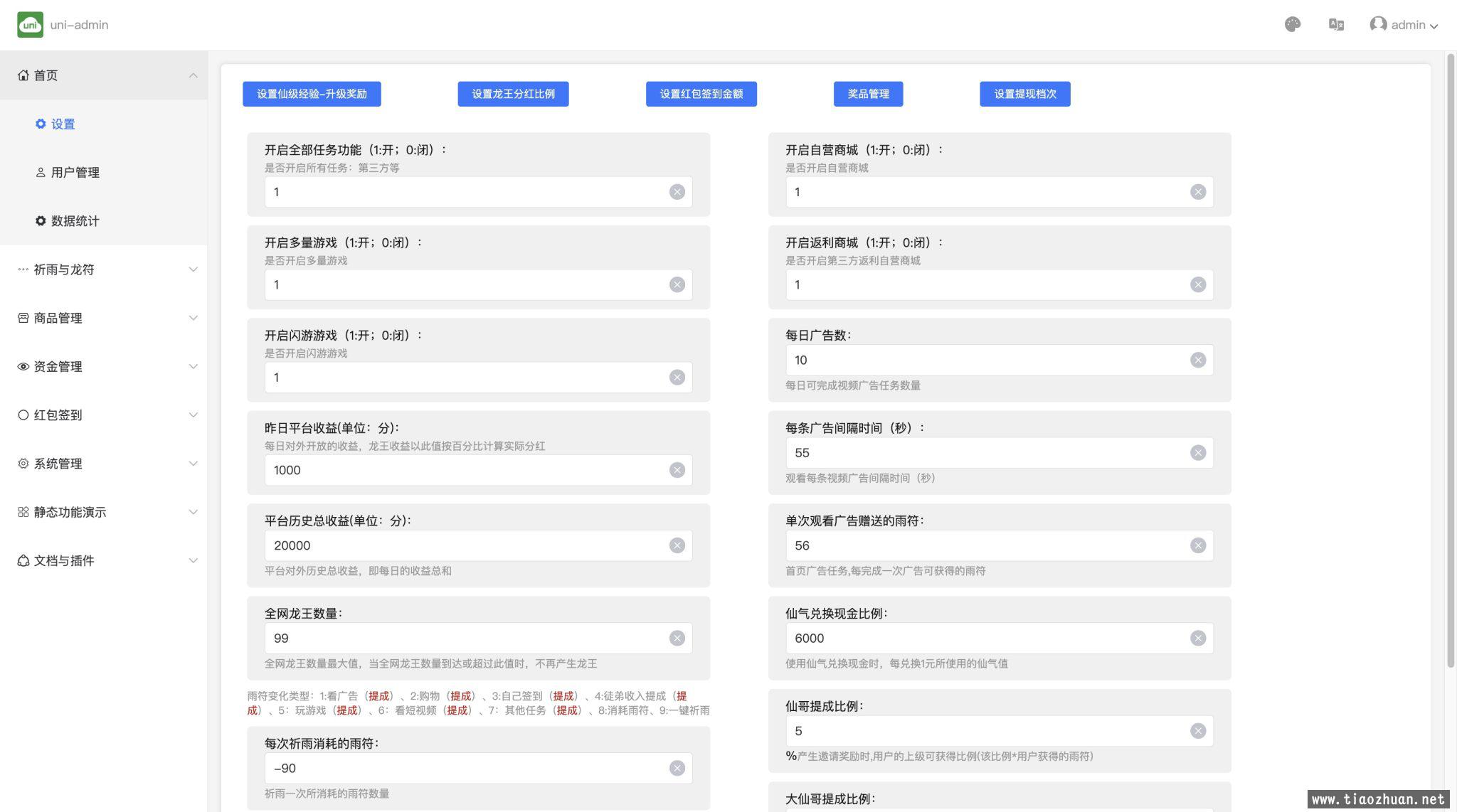The height and width of the screenshot is (812, 1457).
Task: Click 设置龙王分红比例 button
Action: pos(513,94)
